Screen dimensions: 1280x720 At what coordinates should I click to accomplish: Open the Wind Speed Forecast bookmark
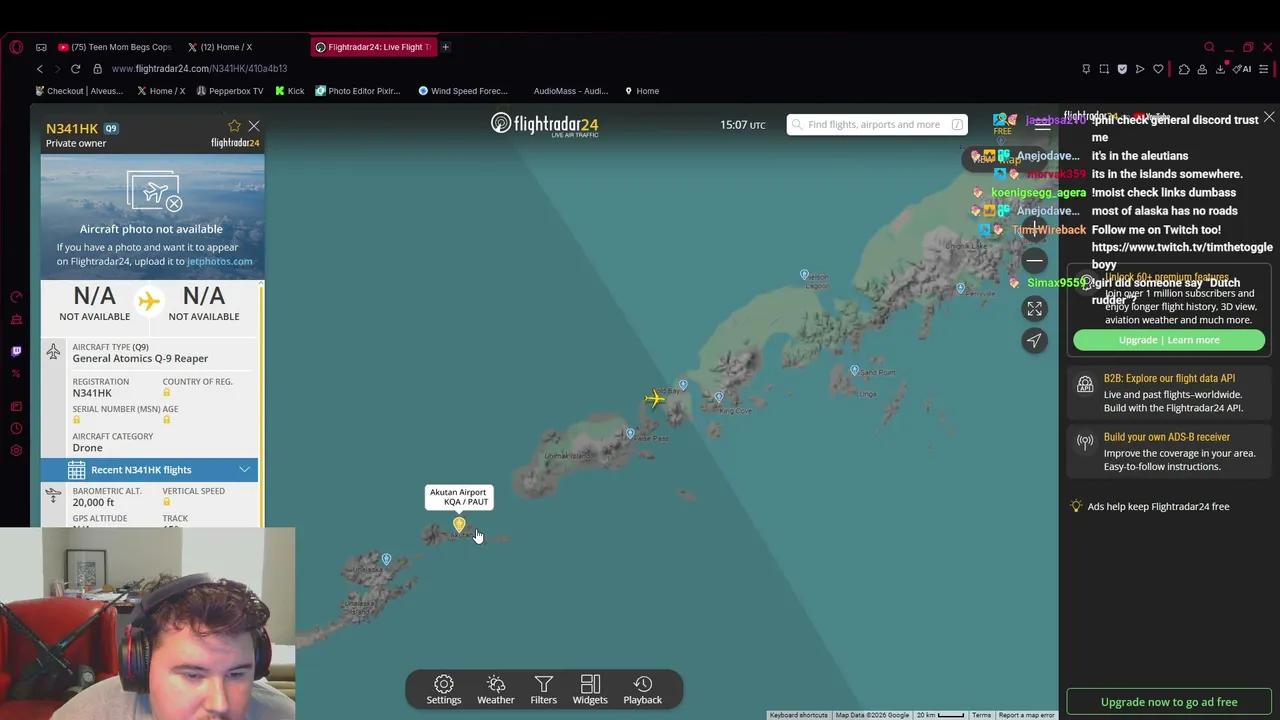coord(463,91)
